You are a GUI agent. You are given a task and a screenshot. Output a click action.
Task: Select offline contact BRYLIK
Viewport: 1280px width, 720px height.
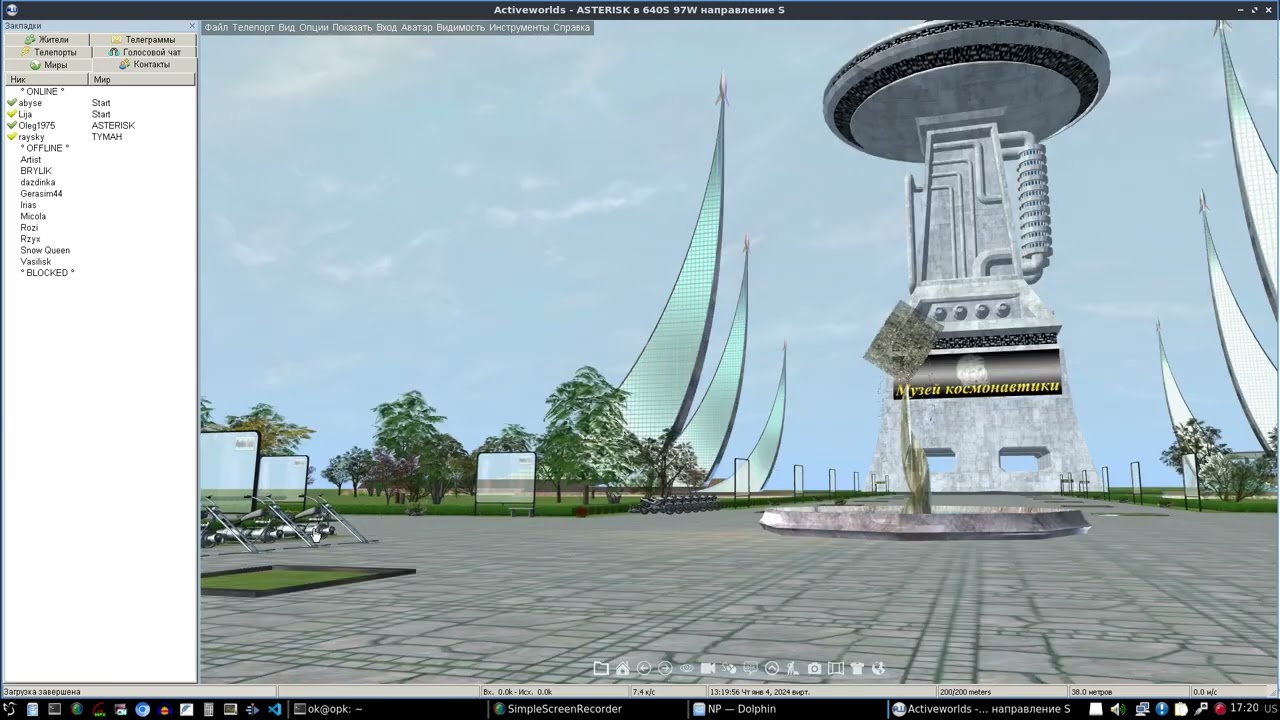pyautogui.click(x=36, y=171)
